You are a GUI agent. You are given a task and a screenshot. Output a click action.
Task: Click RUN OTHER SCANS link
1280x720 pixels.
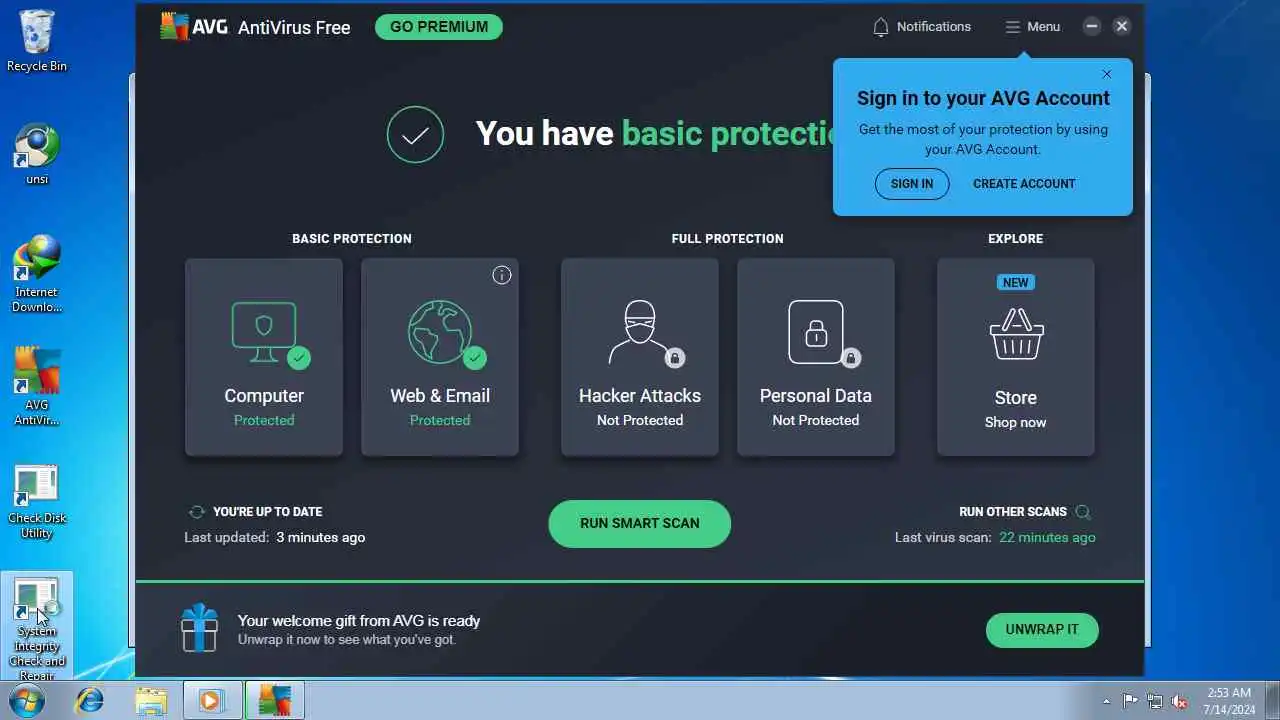pos(1013,512)
